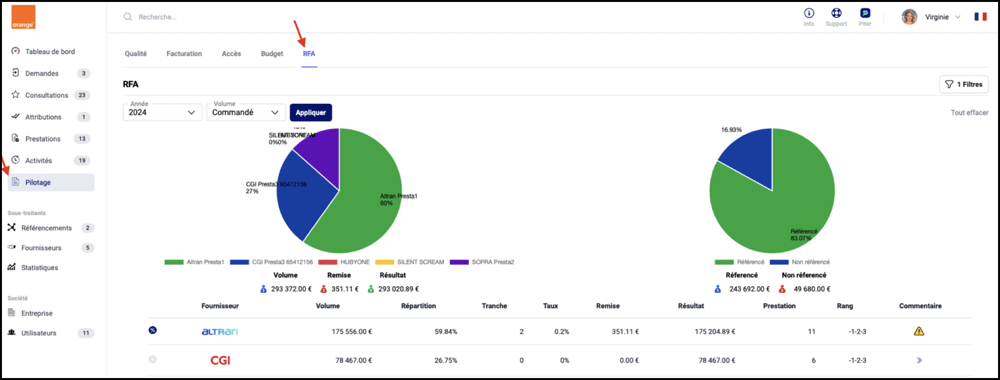Screen dimensions: 1000x380
Task: Select Pilotage in sidebar
Action: 51,182
